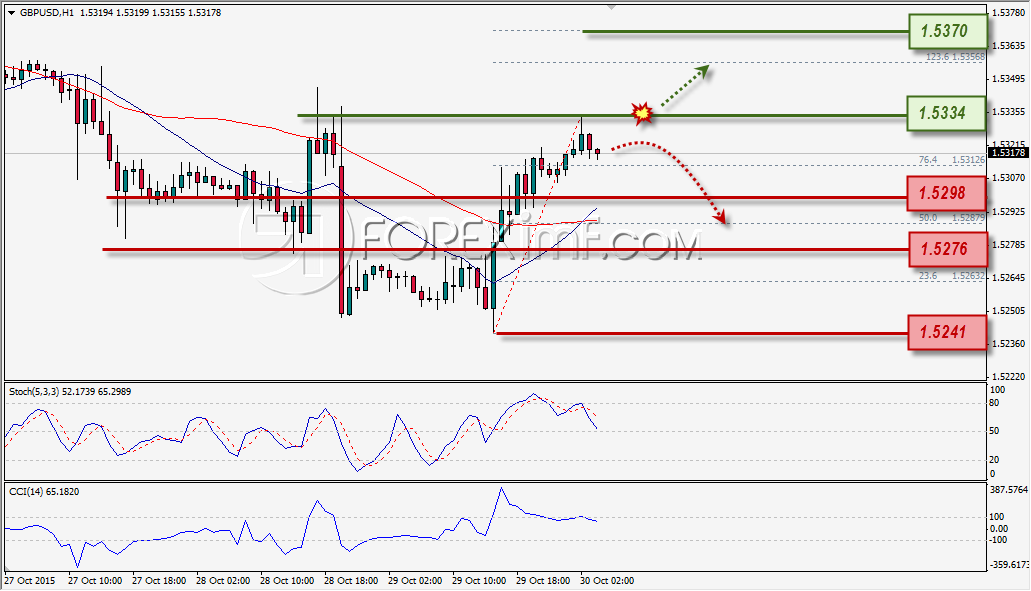Screen dimensions: 1031x591
Task: Click the chart shift marker at top edge
Action: pyautogui.click(x=611, y=7)
